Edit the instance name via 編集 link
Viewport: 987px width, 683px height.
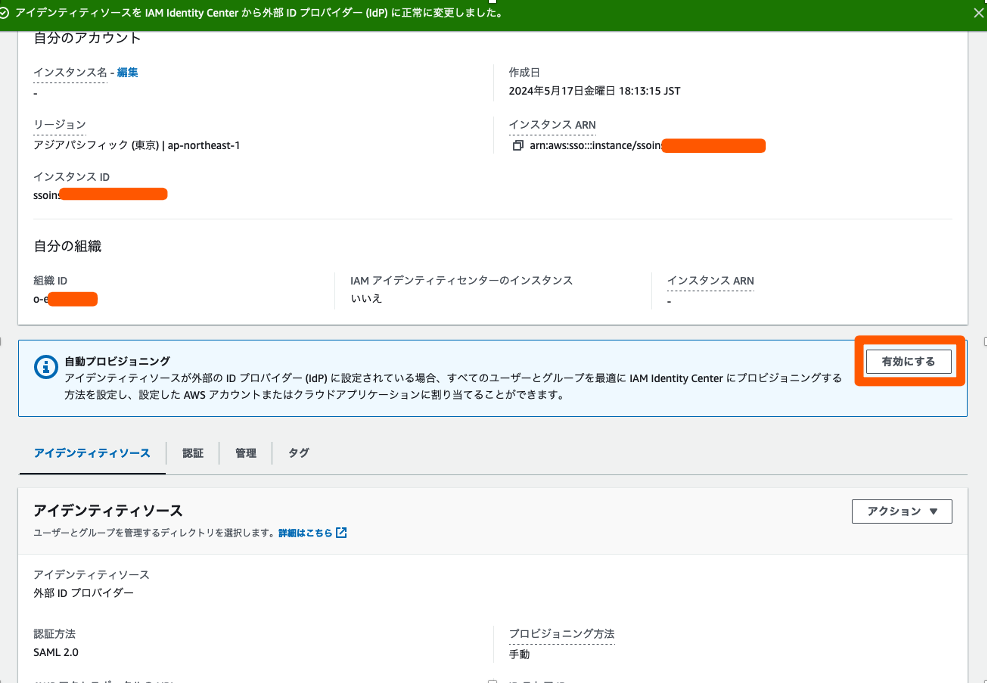tap(127, 72)
